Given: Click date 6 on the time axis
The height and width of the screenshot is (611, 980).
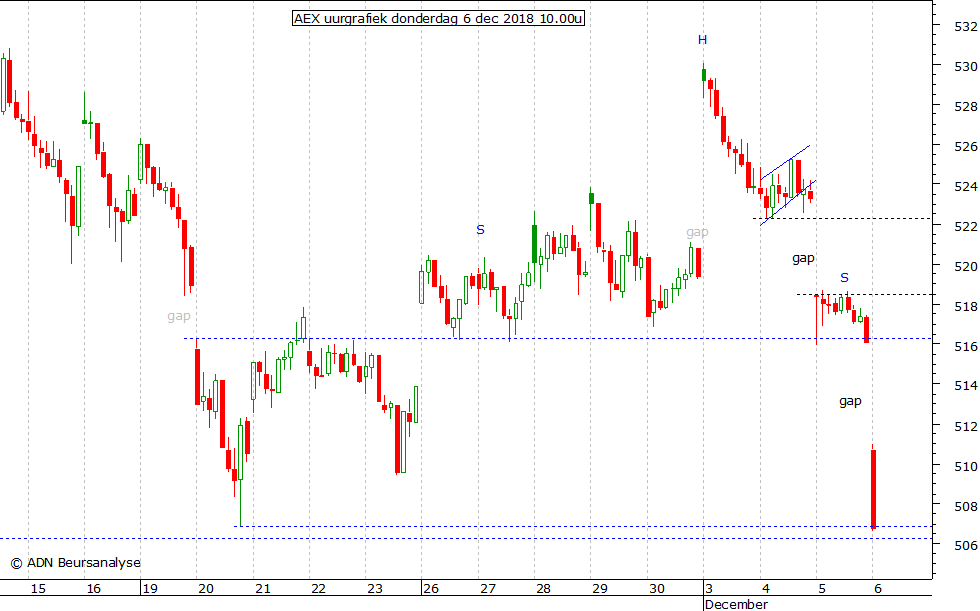Looking at the screenshot, I should coord(876,589).
